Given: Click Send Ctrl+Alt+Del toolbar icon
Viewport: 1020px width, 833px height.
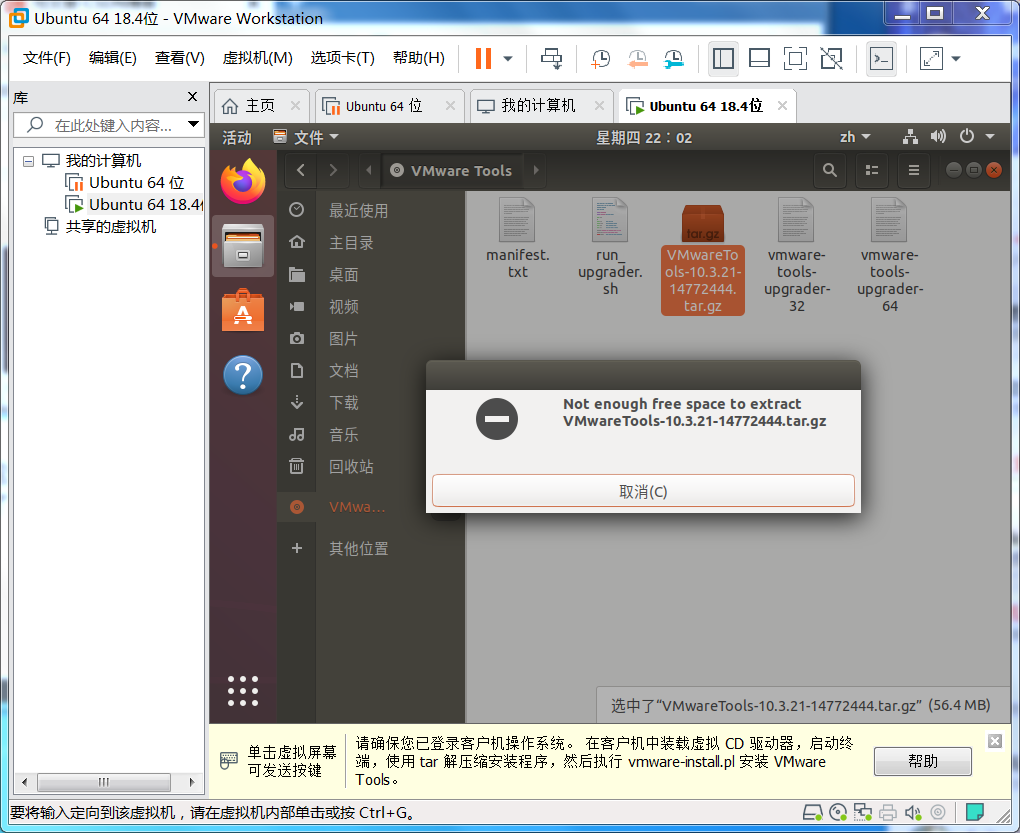Looking at the screenshot, I should click(x=552, y=59).
